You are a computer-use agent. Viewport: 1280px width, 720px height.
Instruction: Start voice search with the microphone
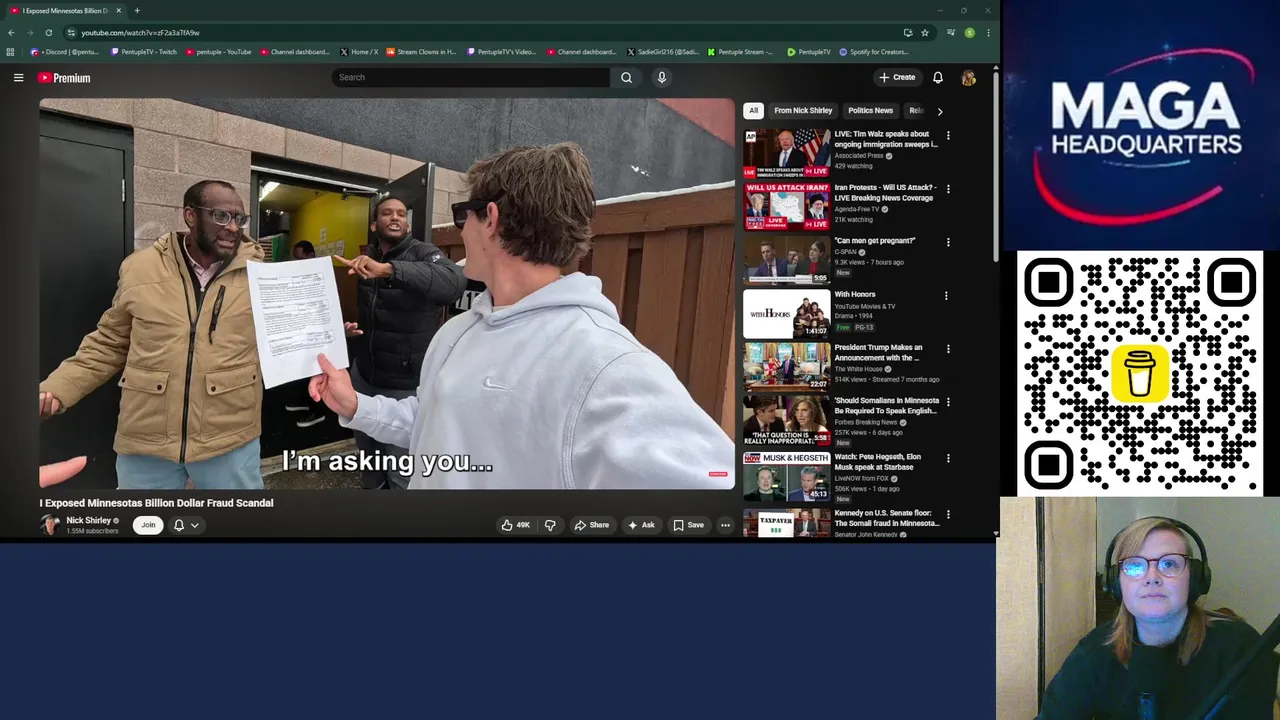pyautogui.click(x=661, y=77)
